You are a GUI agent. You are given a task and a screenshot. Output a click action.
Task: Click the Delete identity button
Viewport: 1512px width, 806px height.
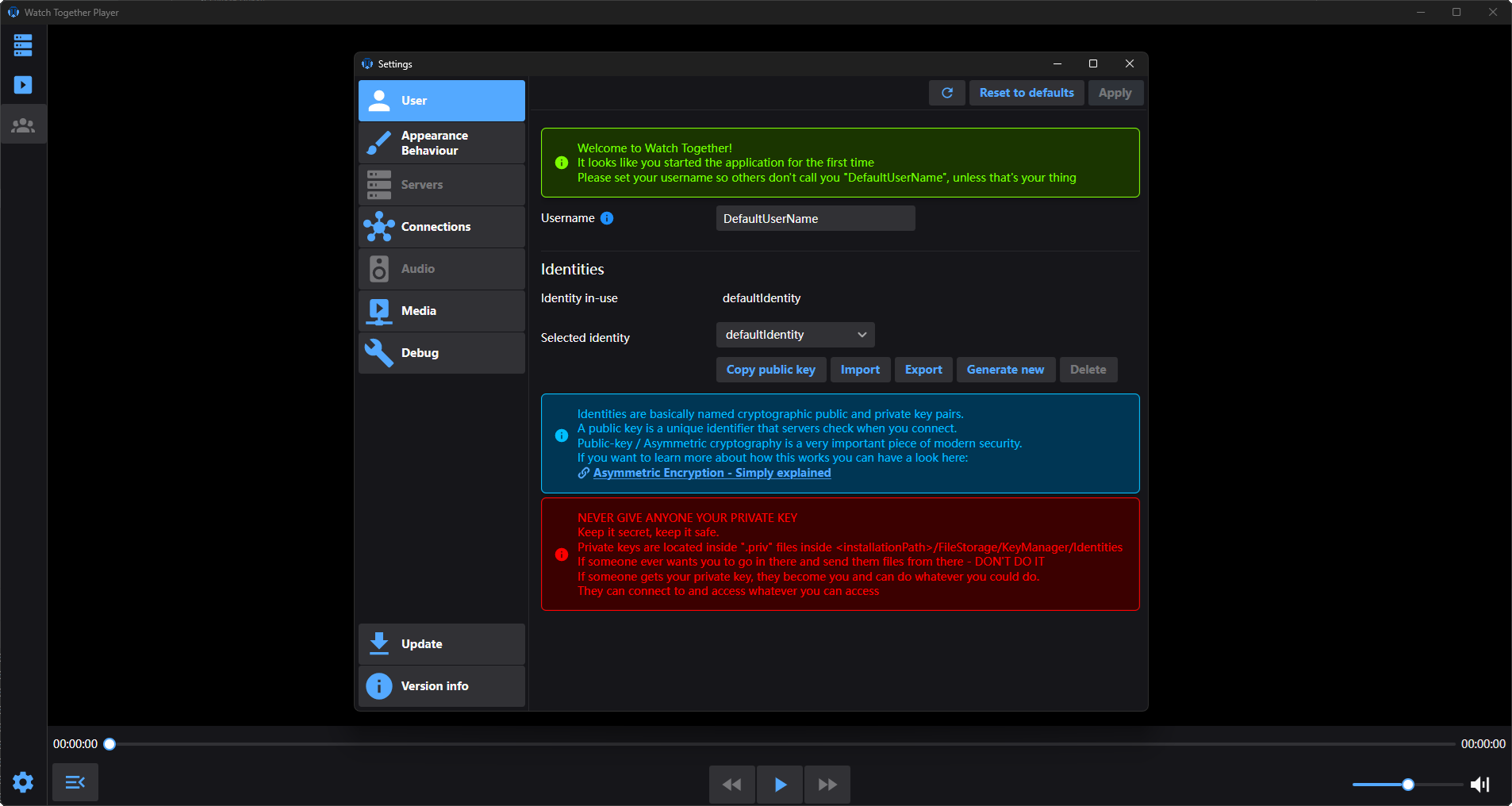1088,370
